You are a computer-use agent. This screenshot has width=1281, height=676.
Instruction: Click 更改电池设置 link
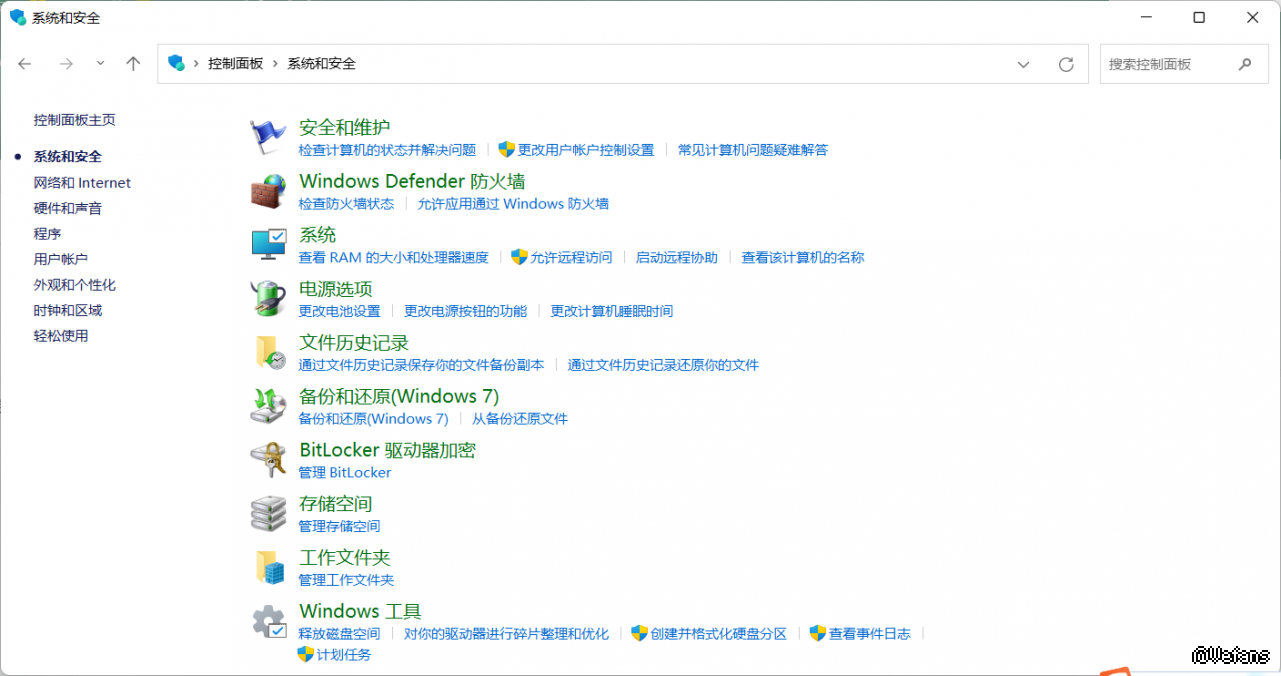coord(339,312)
